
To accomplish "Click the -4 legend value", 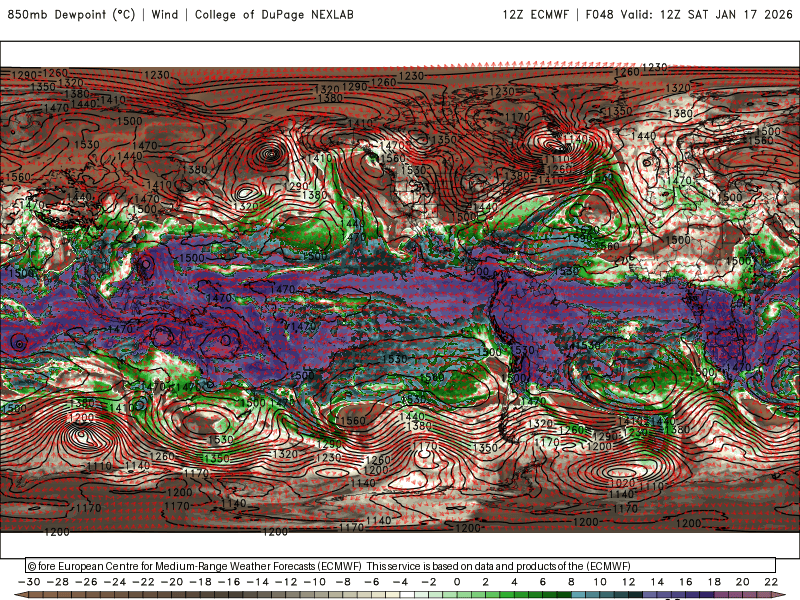I will pyautogui.click(x=401, y=582).
